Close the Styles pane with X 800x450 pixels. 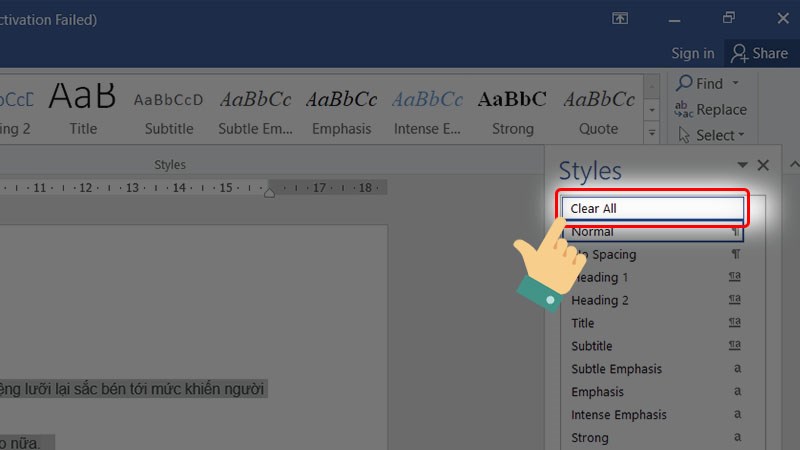pos(764,166)
